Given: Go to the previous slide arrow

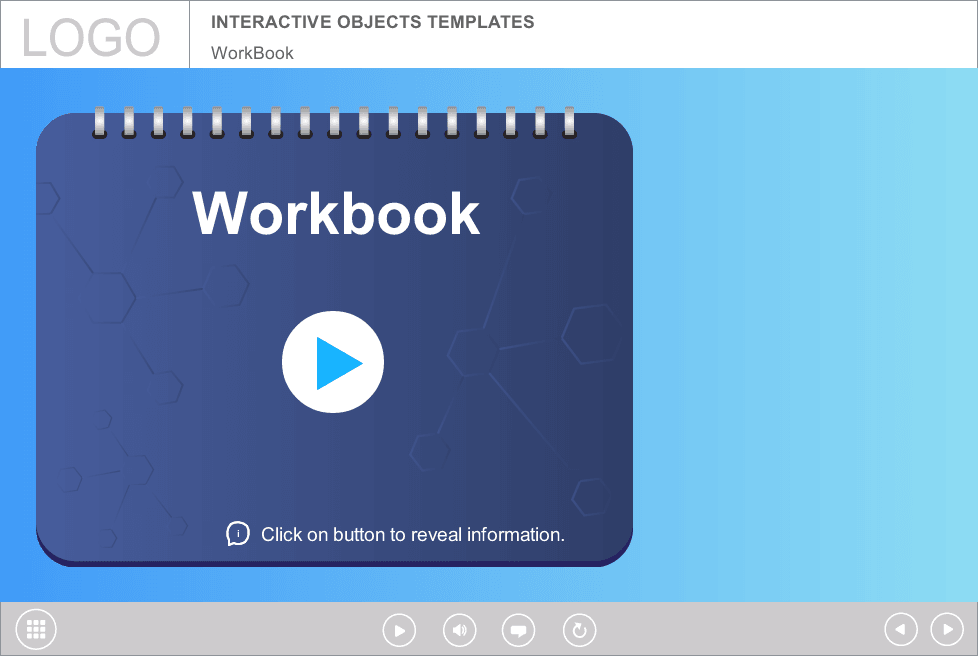Looking at the screenshot, I should pyautogui.click(x=901, y=629).
